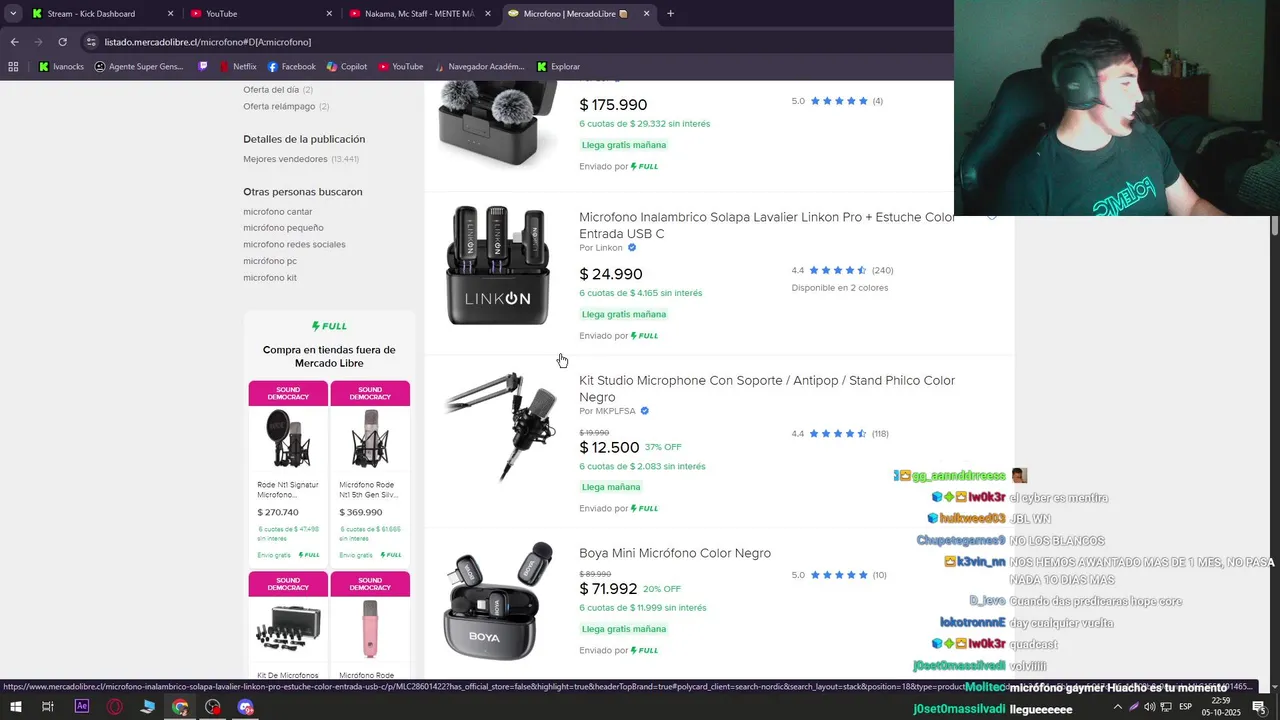Click the $12.500 price of Philco kit
Image resolution: width=1280 pixels, height=720 pixels.
[x=609, y=447]
